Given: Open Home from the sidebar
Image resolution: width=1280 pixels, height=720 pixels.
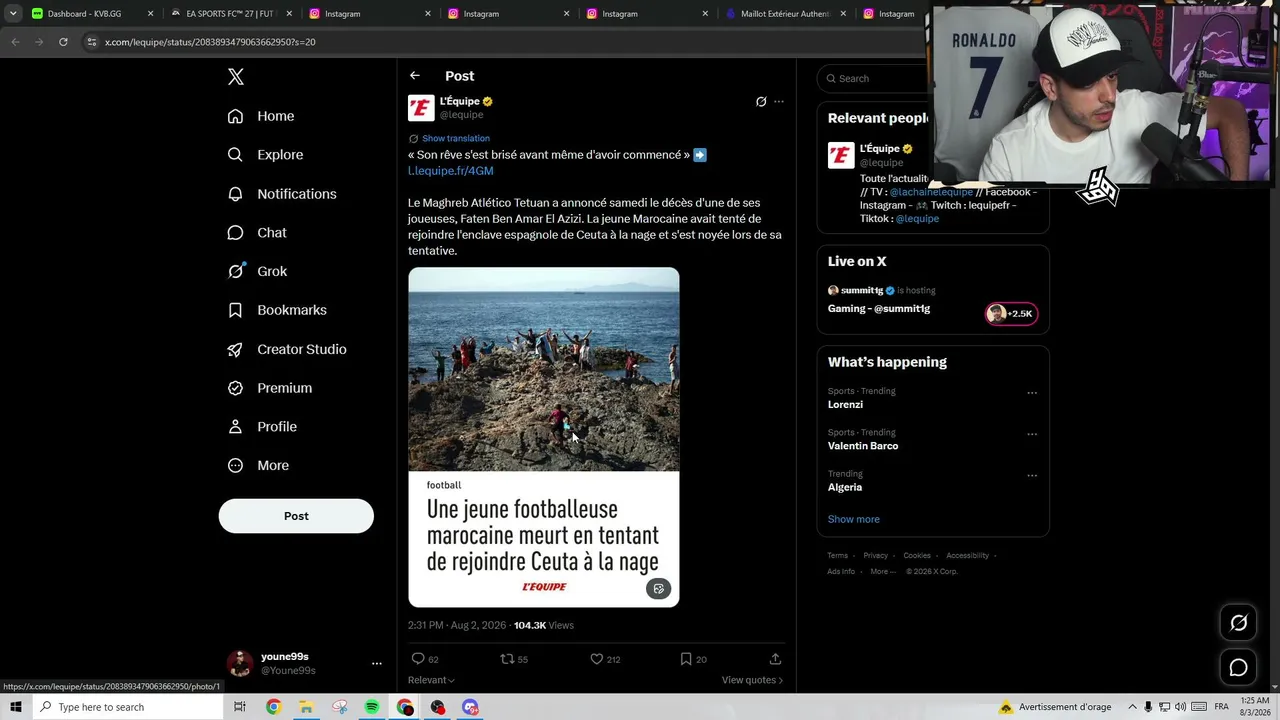Looking at the screenshot, I should click(261, 116).
